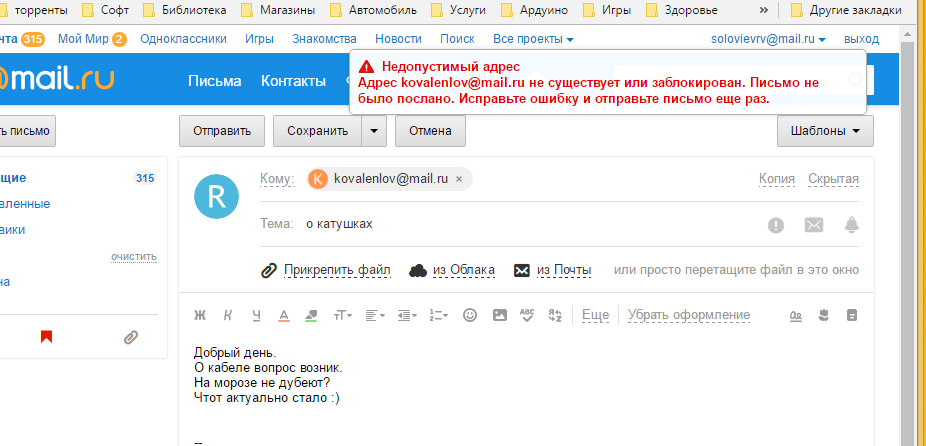Open the greeting card flower icon
The image size is (926, 446).
tap(824, 315)
